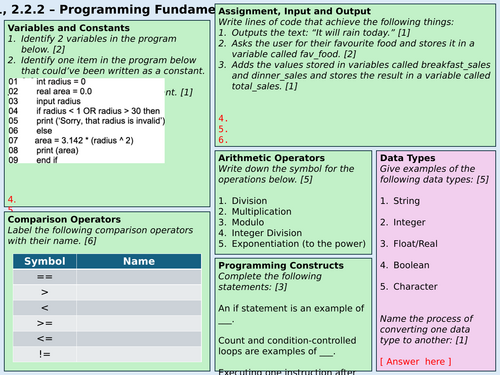Click the '<' symbol cell in the table
Image resolution: width=500 pixels, height=375 pixels.
45,307
